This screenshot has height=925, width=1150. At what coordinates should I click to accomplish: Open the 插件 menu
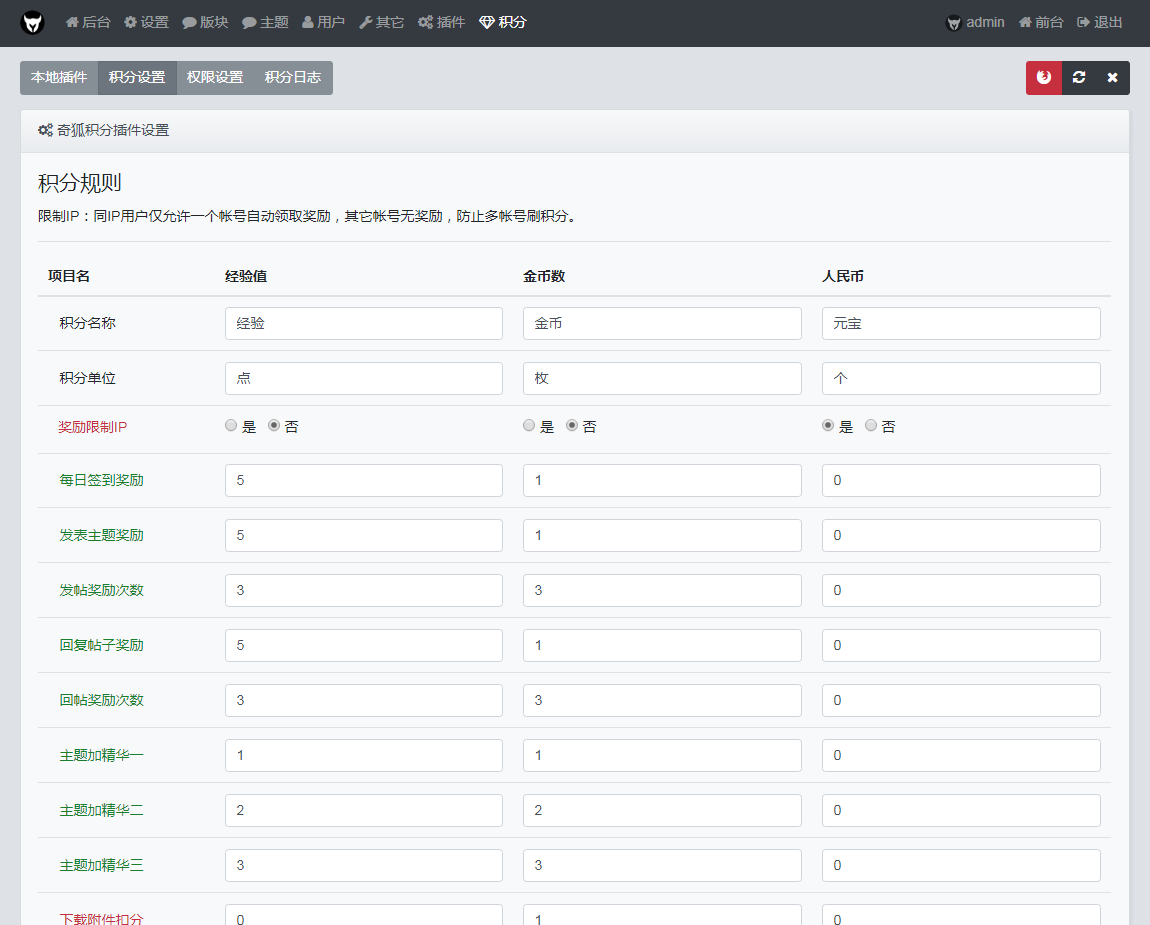pos(442,23)
